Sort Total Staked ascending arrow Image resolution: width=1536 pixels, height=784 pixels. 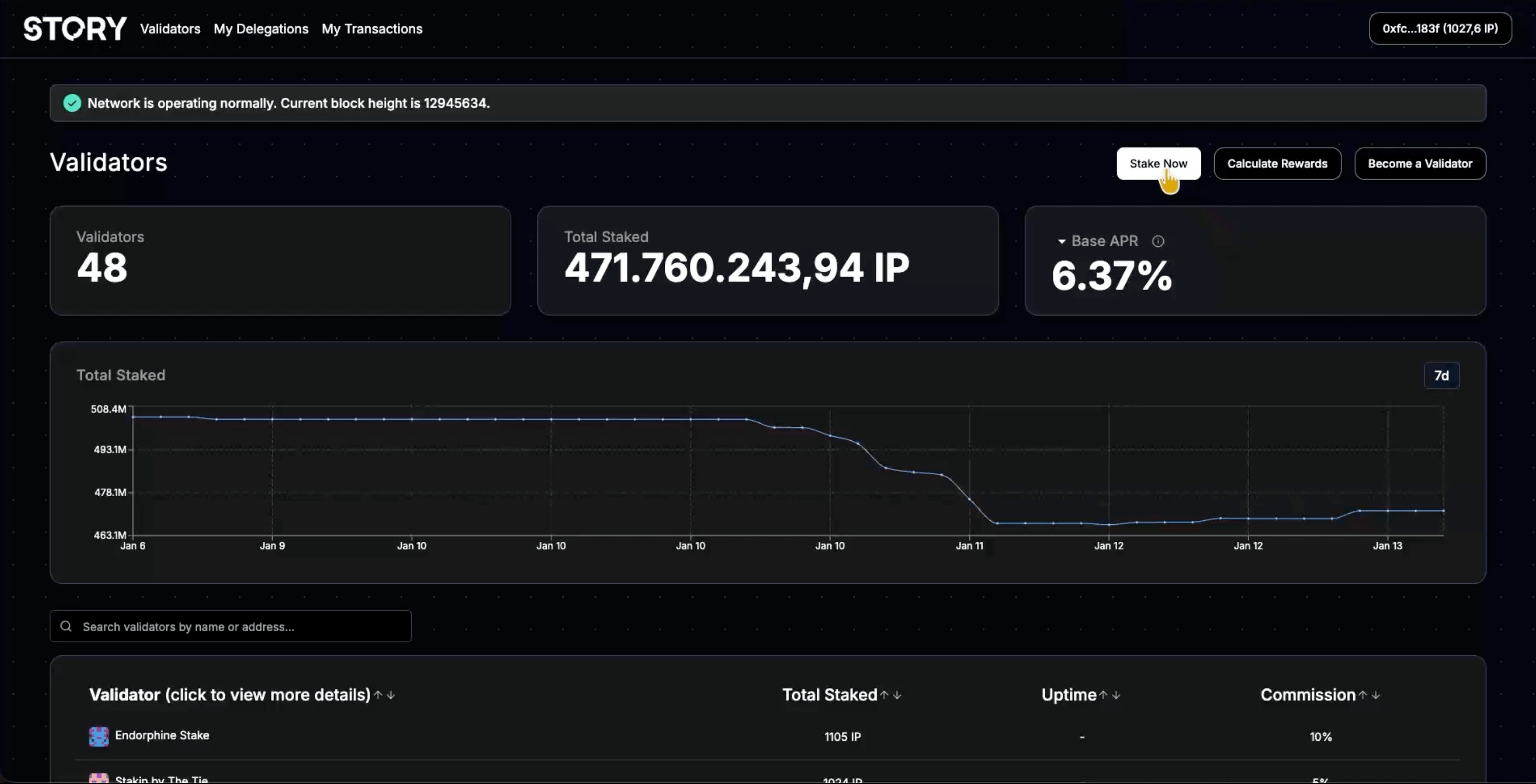click(x=884, y=695)
